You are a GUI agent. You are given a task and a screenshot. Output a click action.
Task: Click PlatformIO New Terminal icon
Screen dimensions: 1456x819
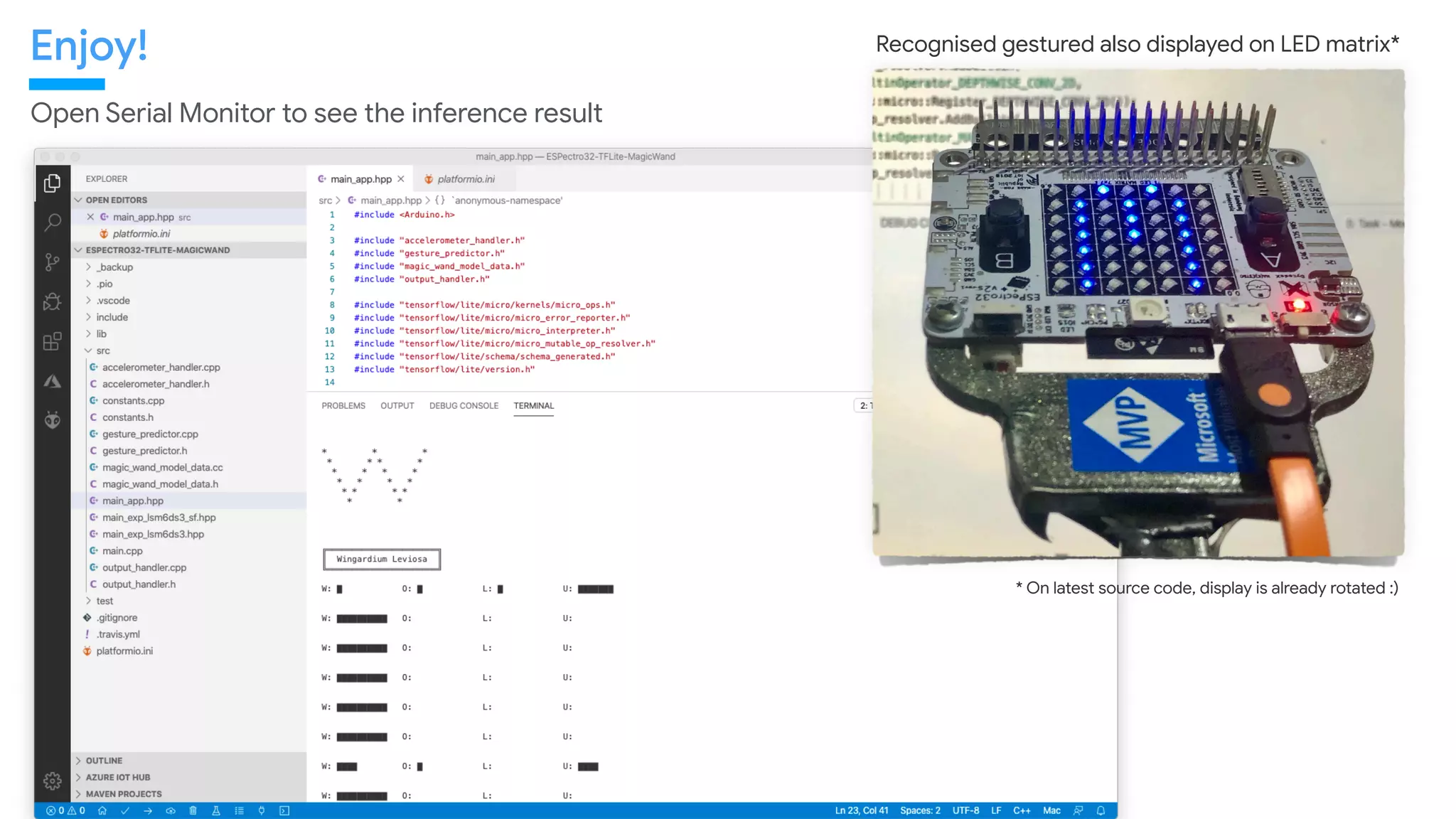click(x=284, y=810)
